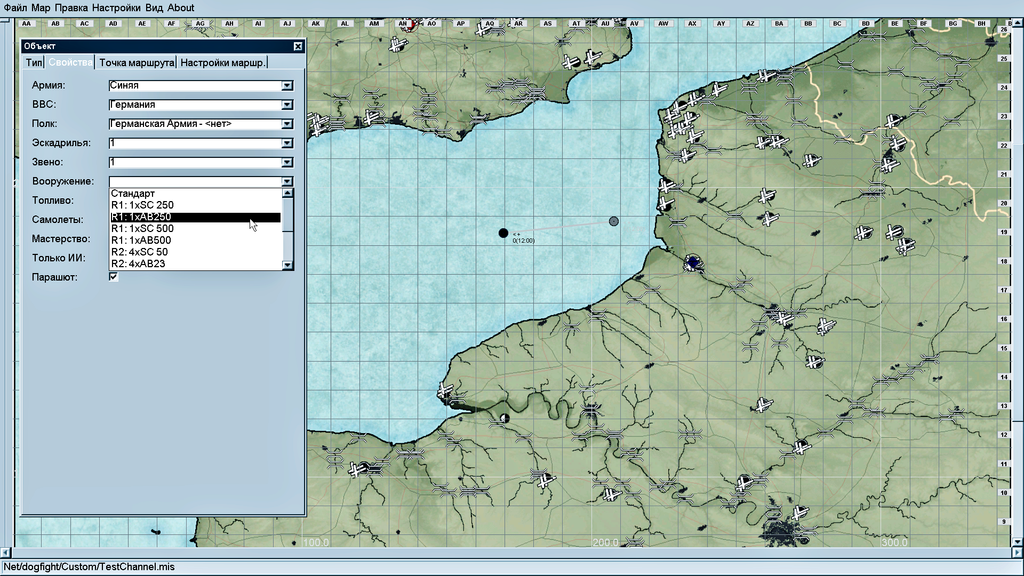
Task: Collapse the Вооружение dropdown arrow
Action: 287,182
